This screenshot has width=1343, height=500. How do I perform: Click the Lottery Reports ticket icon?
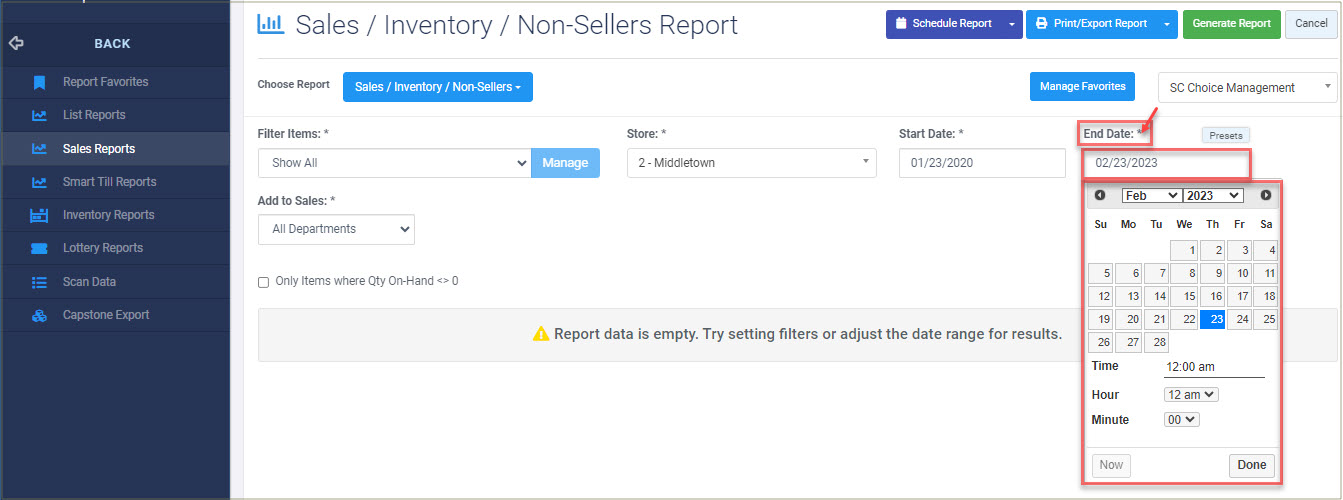39,248
